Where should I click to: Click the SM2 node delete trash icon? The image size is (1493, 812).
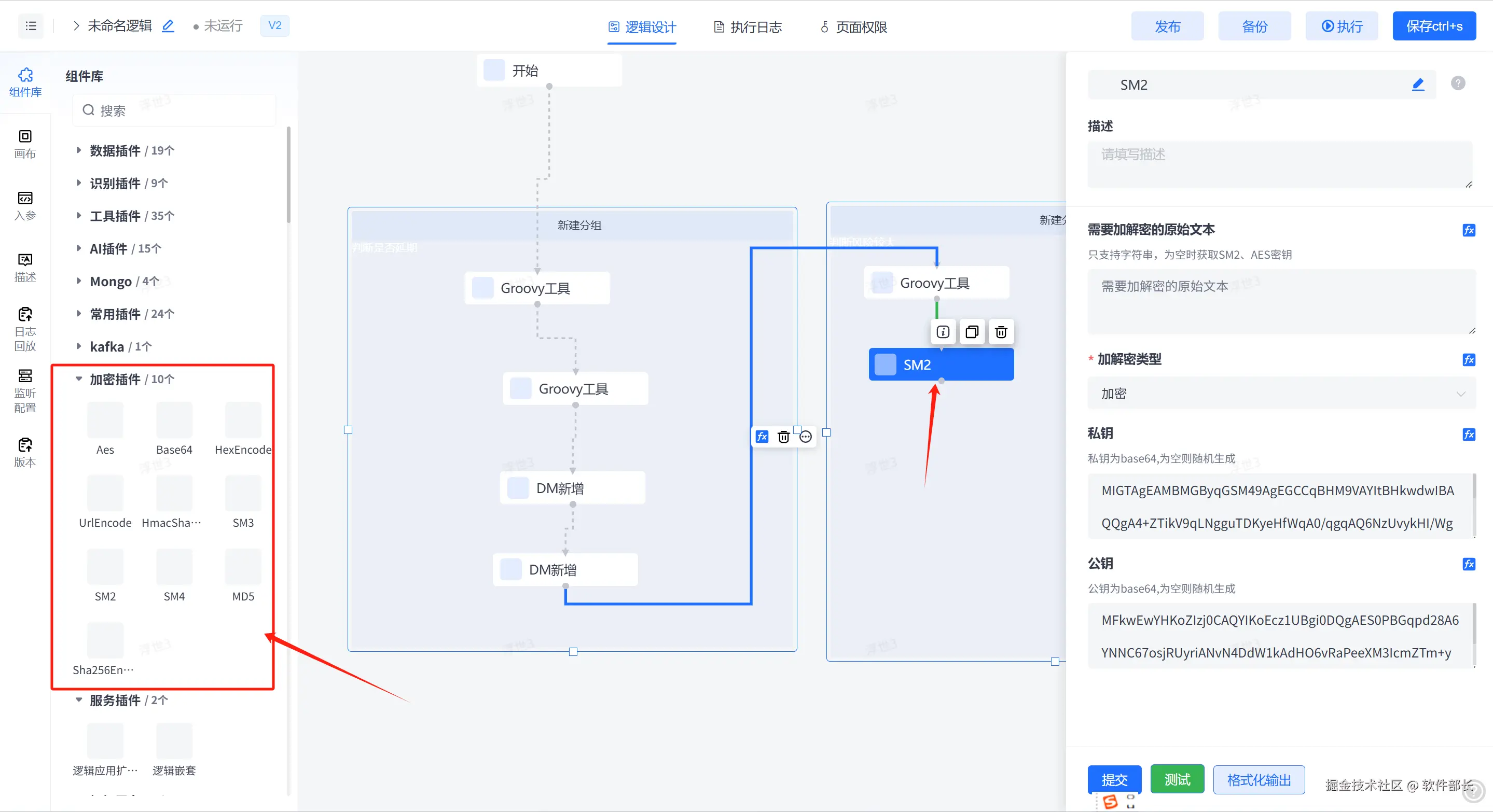point(1001,332)
